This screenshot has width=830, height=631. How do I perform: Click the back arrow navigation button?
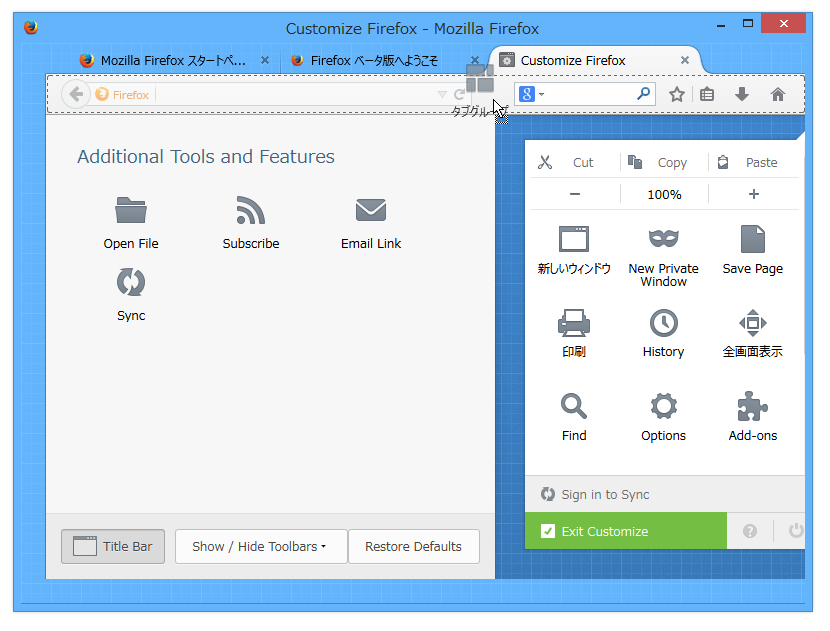click(x=76, y=94)
